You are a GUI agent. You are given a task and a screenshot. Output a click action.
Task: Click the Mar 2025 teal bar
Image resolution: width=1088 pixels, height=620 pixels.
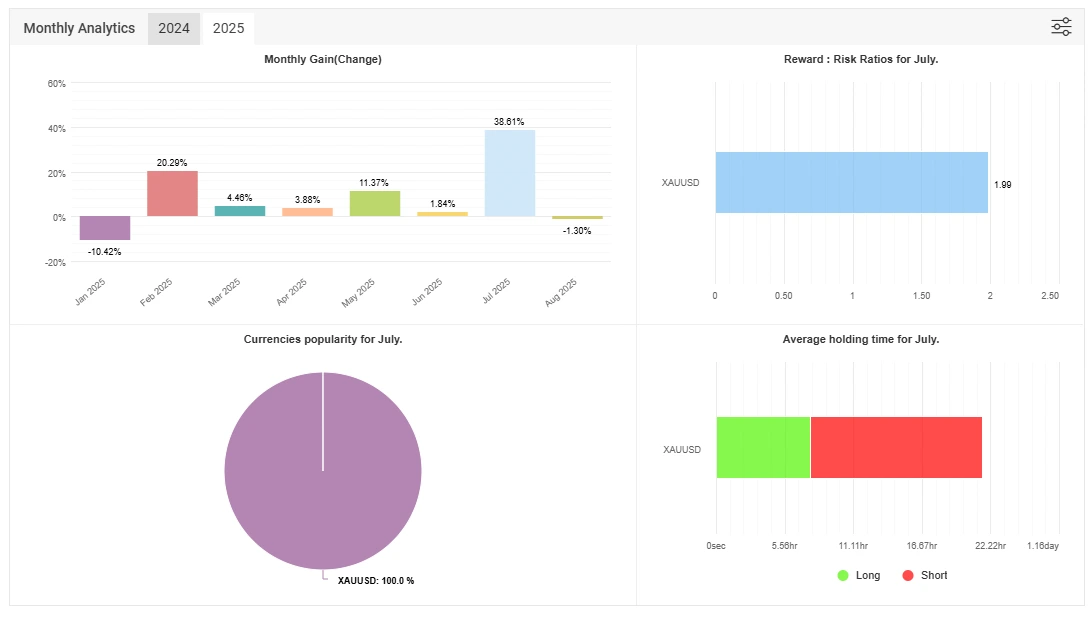click(240, 211)
